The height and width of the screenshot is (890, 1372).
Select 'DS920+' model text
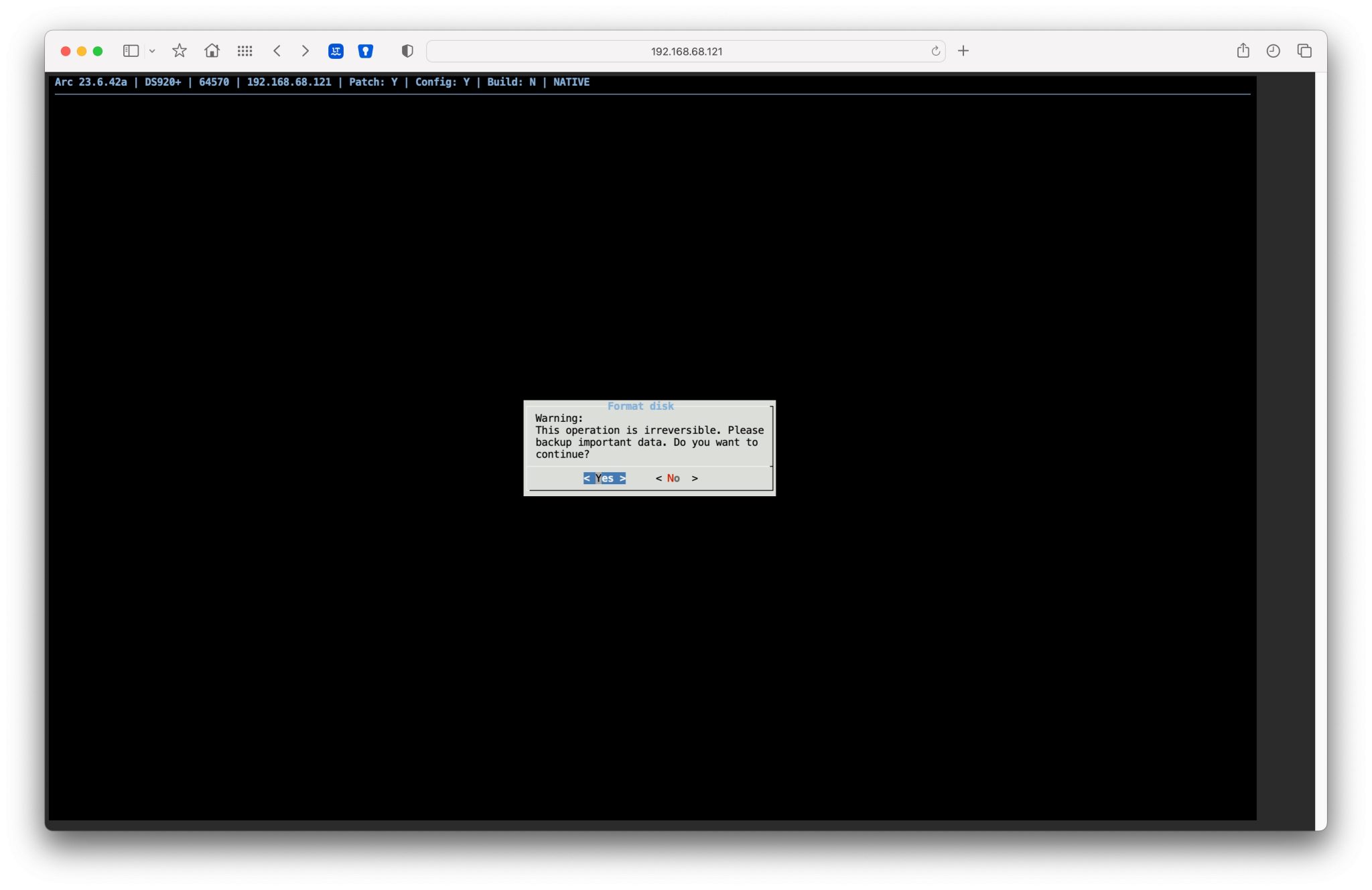tap(163, 82)
